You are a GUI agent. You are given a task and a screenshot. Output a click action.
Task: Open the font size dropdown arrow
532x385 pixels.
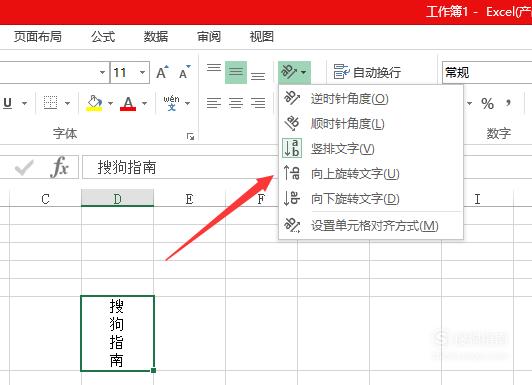point(142,72)
